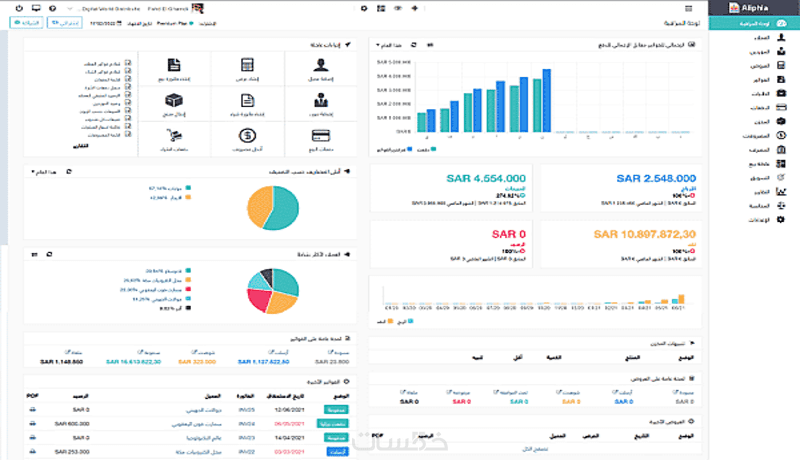Open the dollar coin expense entry tile
The height and width of the screenshot is (460, 800).
tap(247, 139)
